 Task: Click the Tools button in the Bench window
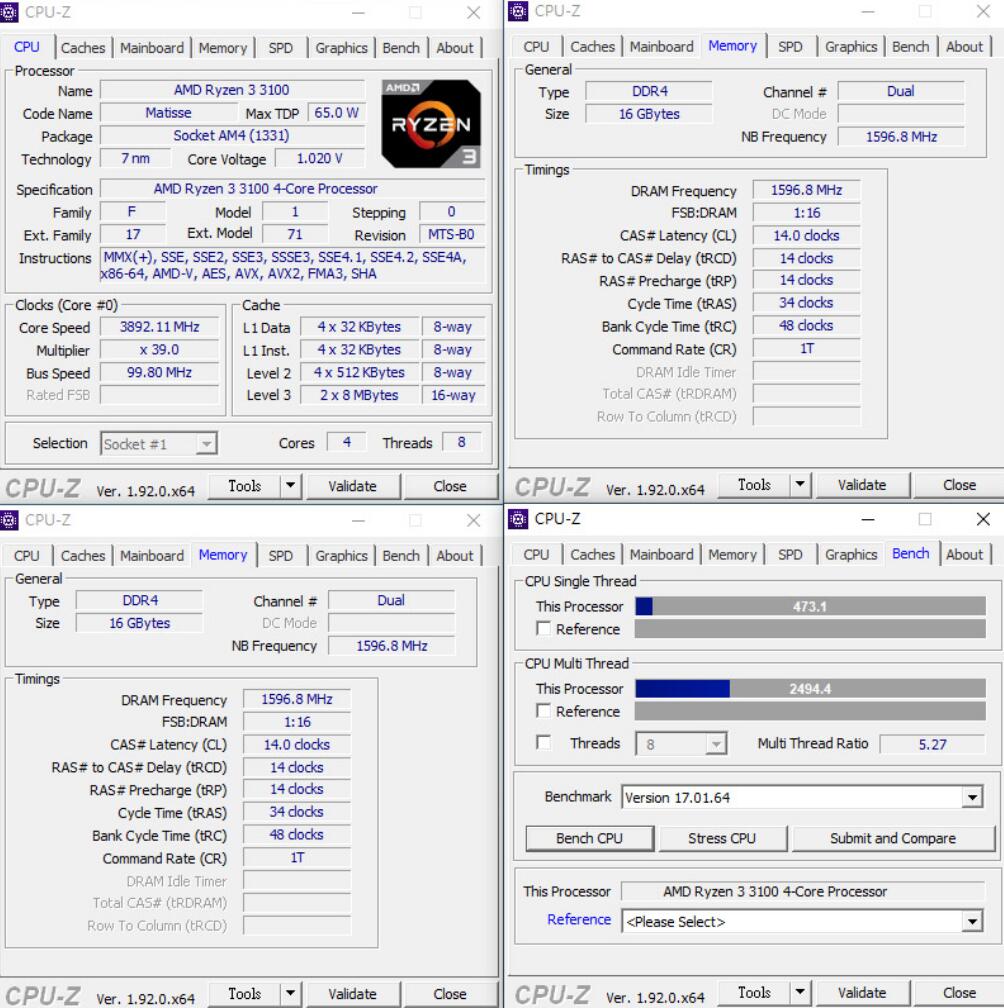(x=754, y=993)
